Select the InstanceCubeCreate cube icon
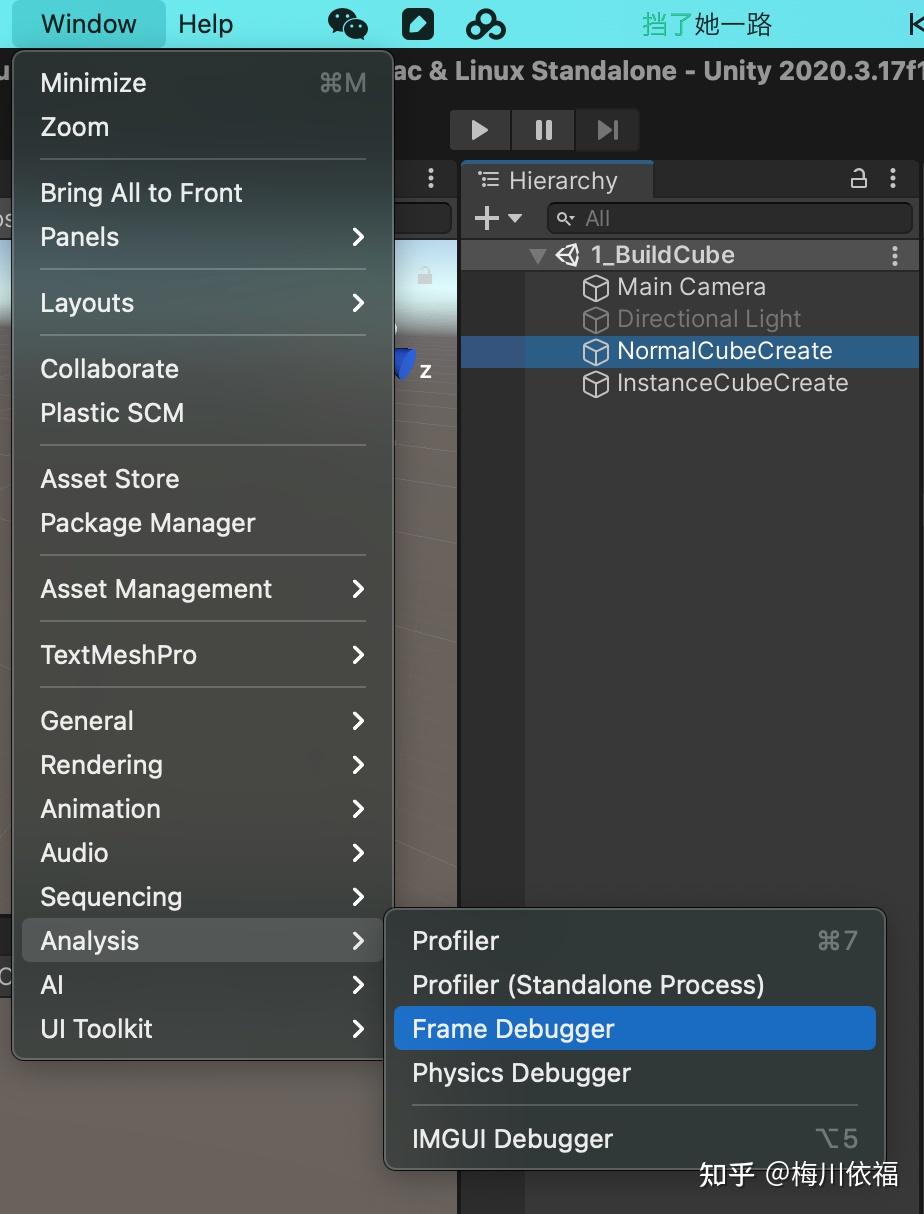The height and width of the screenshot is (1214, 924). (596, 384)
